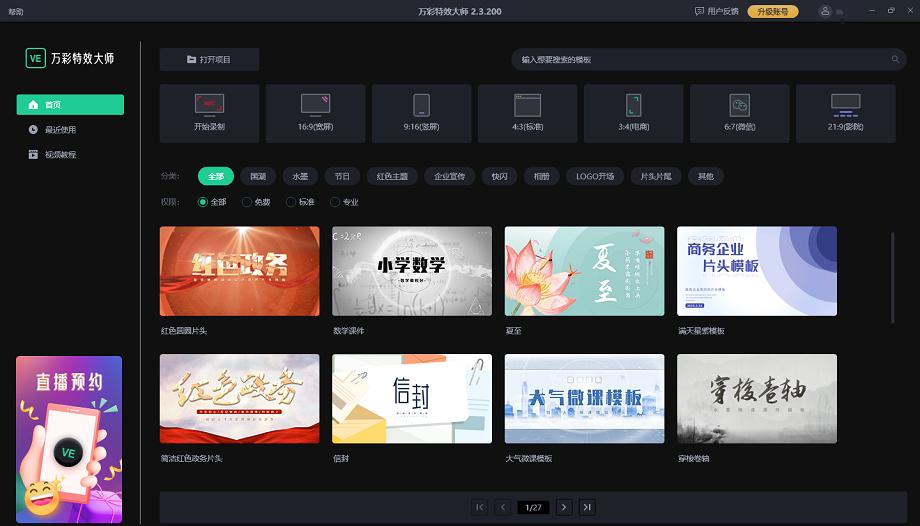Open the 帮助 help menu
This screenshot has height=526, width=920.
[x=16, y=11]
